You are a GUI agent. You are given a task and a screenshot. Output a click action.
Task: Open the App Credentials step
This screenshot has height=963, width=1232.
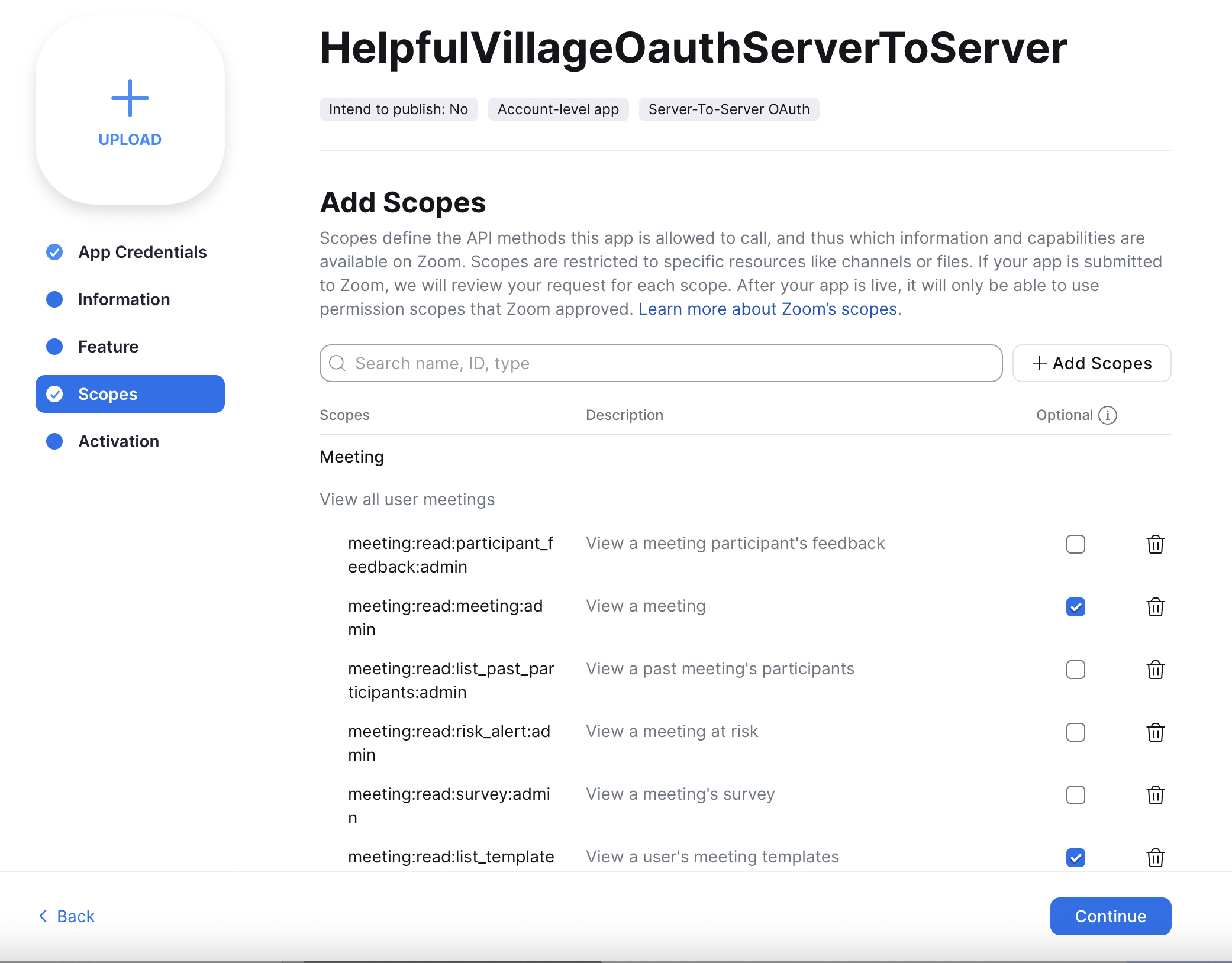[130, 252]
